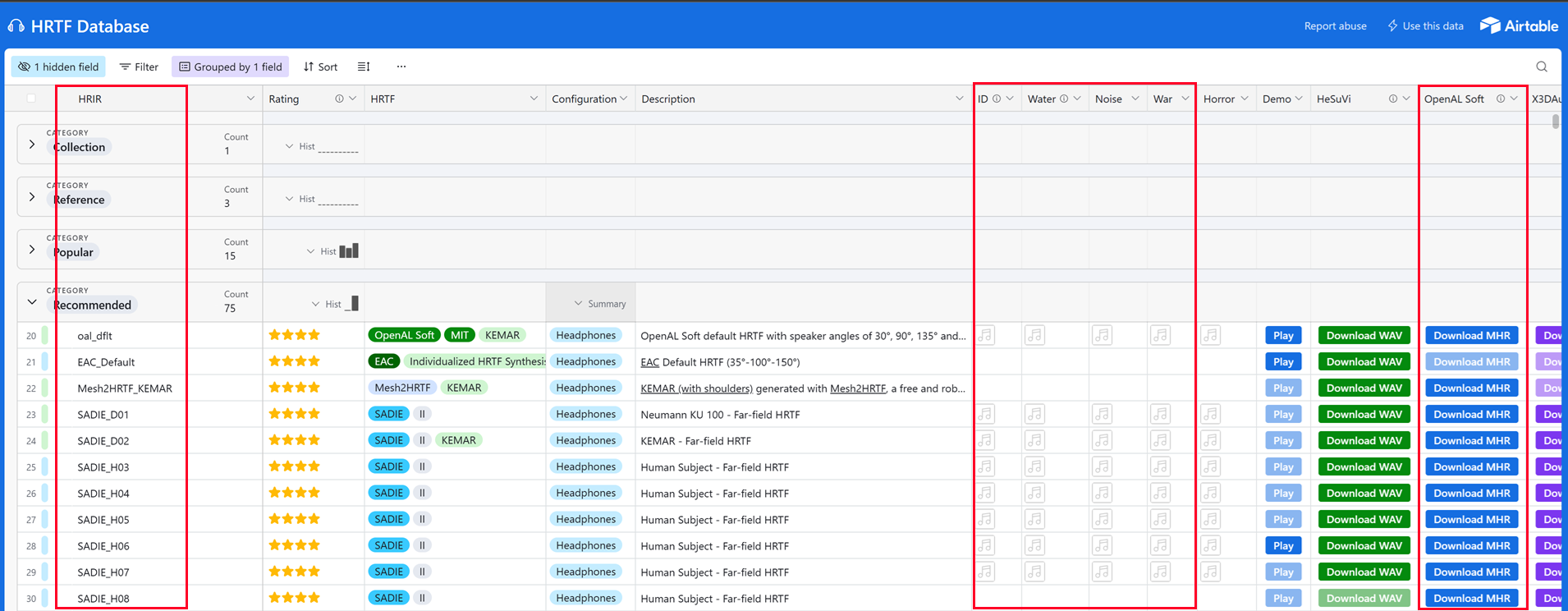
Task: Click the Headphones tag for SADIE_H05
Action: [x=585, y=519]
